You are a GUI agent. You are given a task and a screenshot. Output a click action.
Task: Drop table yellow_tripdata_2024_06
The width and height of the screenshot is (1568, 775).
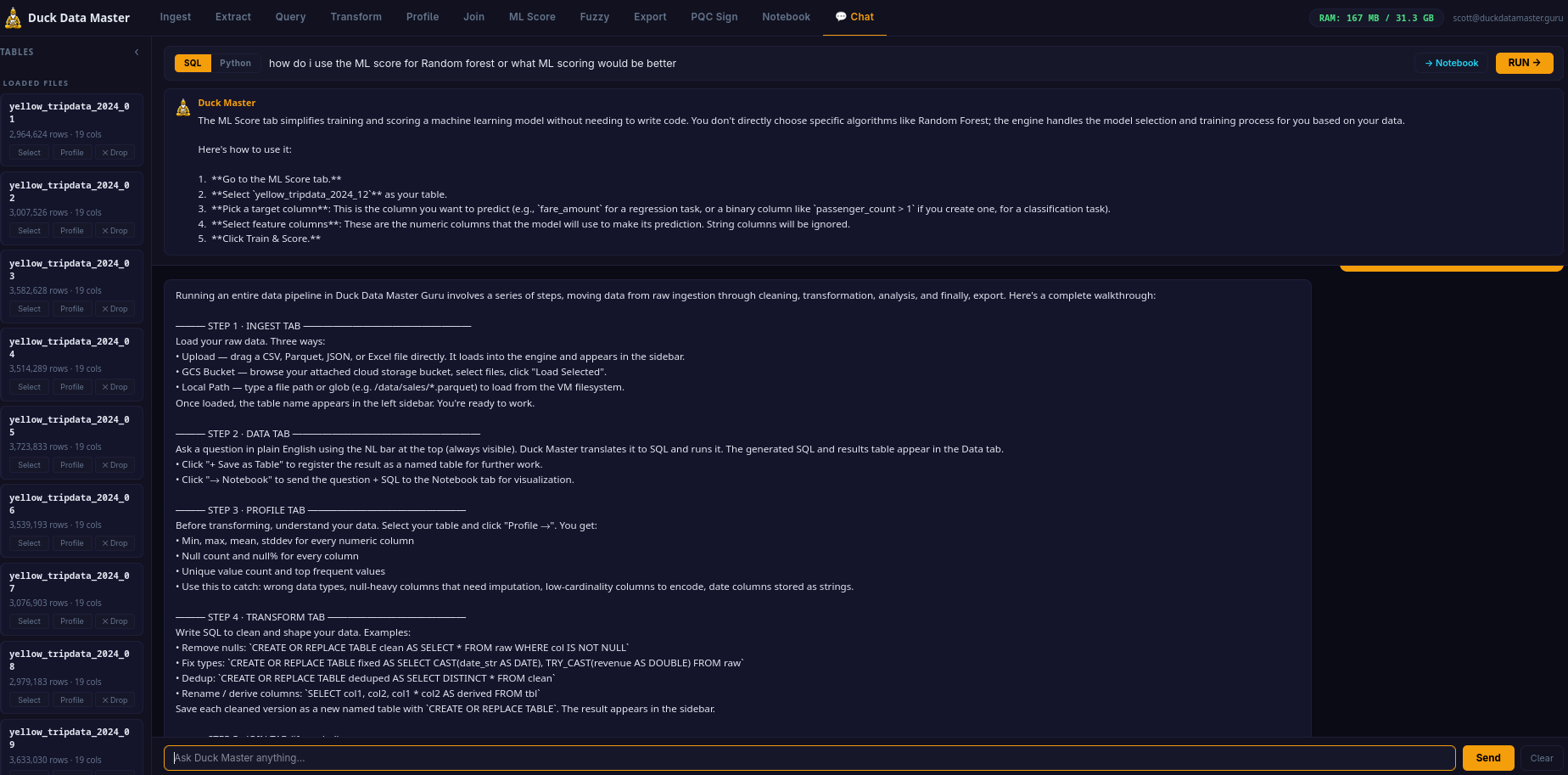(x=115, y=543)
